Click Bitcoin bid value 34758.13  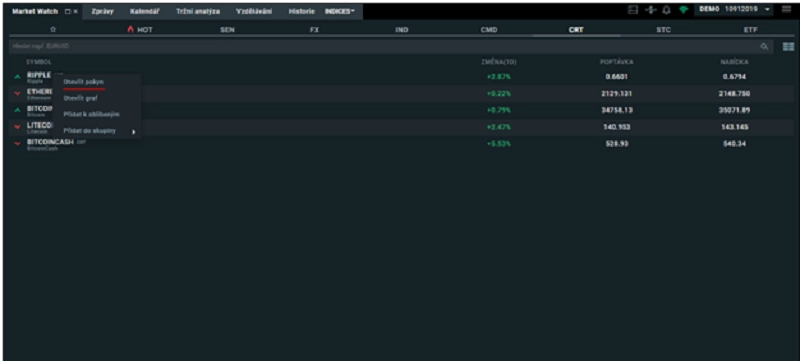tap(616, 110)
